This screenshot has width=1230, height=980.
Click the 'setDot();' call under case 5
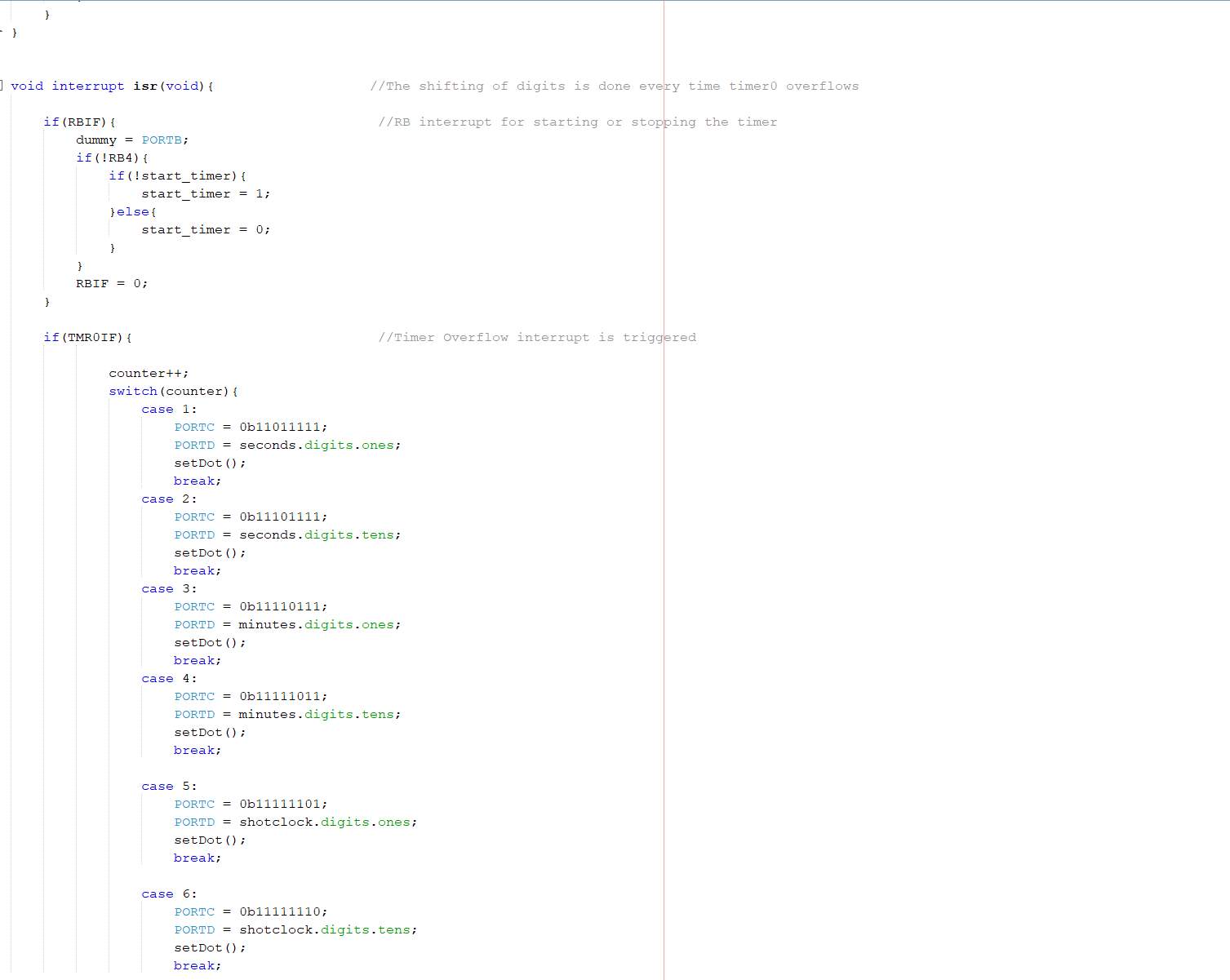210,840
